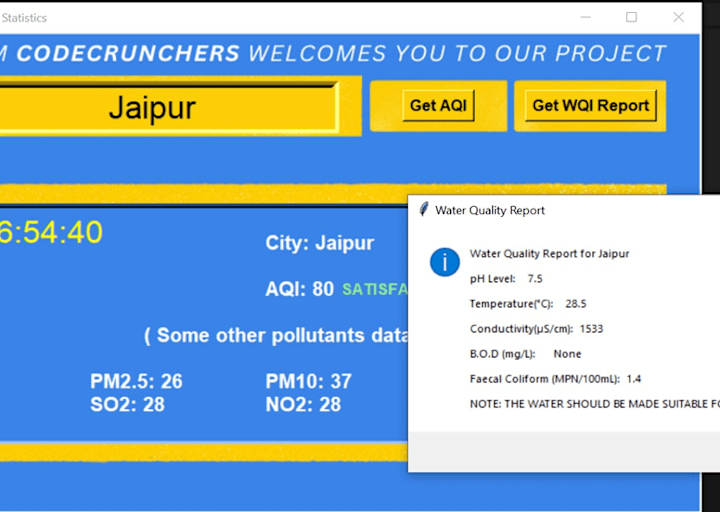720x512 pixels.
Task: Click the 'SO2: 28' reading
Action: click(128, 405)
